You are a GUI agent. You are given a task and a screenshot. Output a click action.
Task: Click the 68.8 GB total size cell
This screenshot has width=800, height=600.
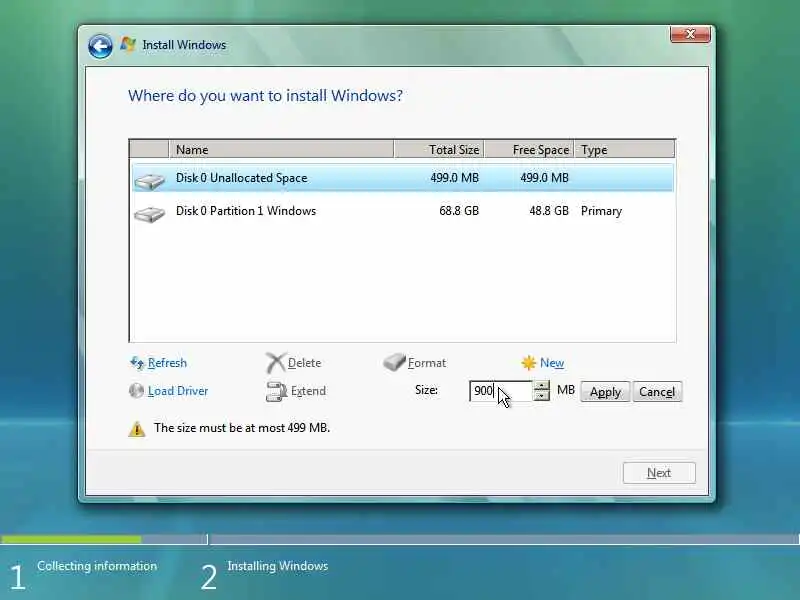(459, 211)
